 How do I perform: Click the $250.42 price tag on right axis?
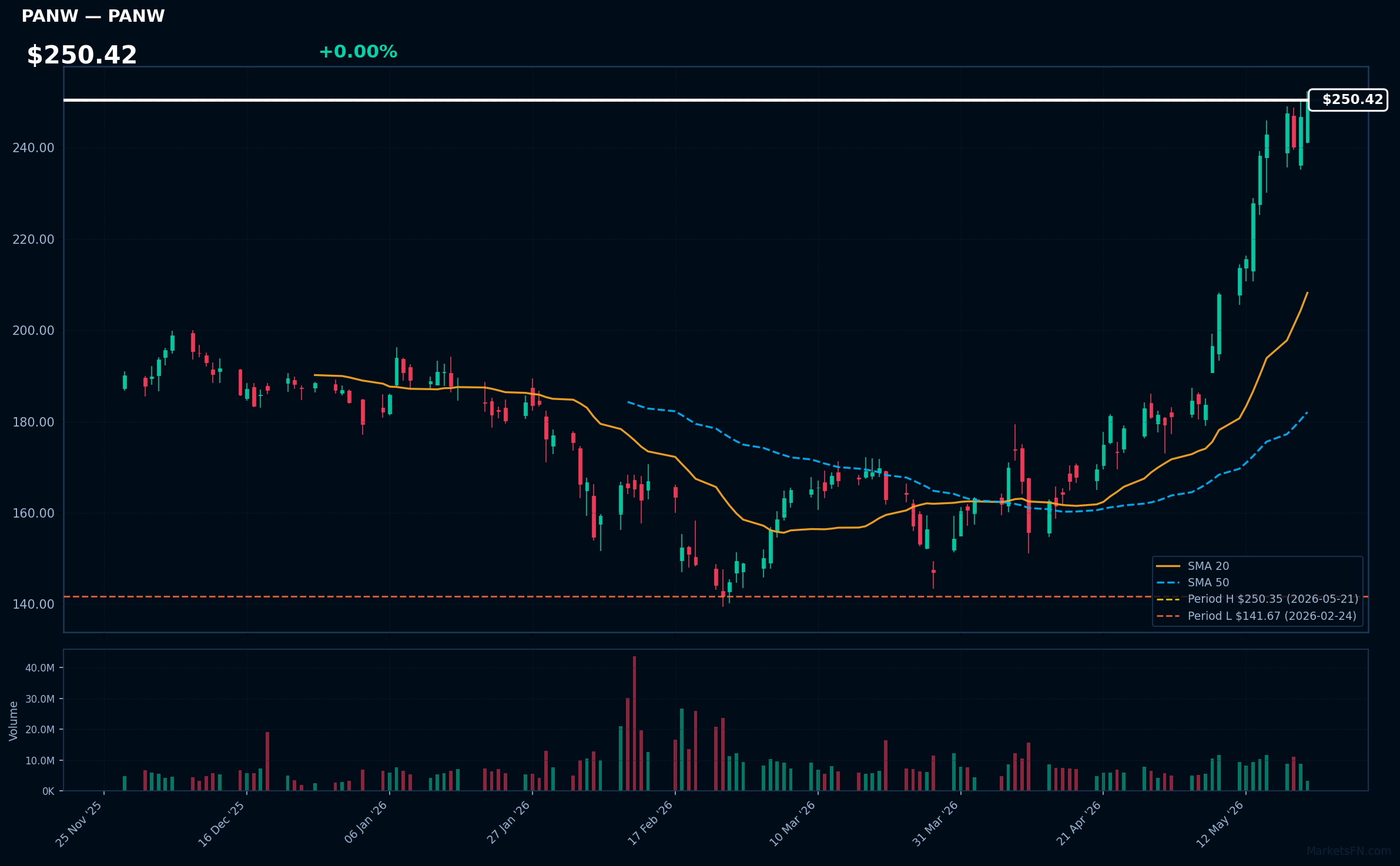(1348, 100)
